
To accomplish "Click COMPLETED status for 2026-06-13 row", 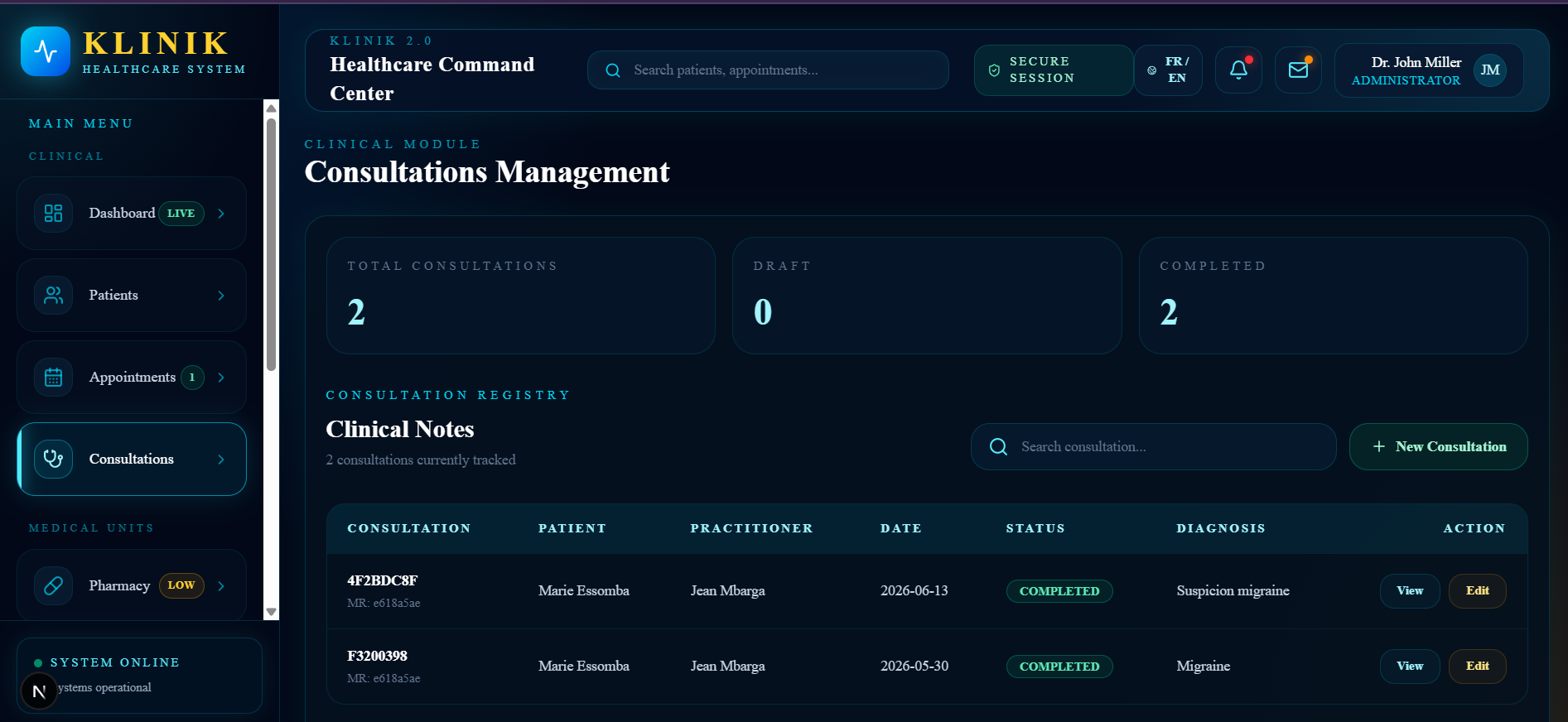I will click(x=1059, y=591).
